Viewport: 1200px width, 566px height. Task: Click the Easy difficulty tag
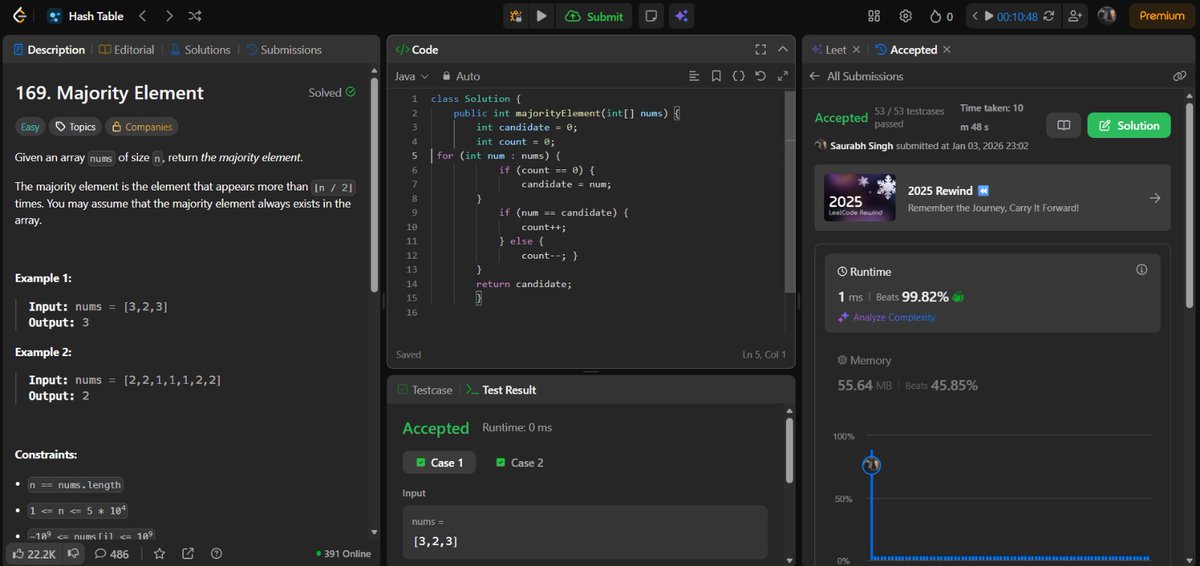(30, 127)
